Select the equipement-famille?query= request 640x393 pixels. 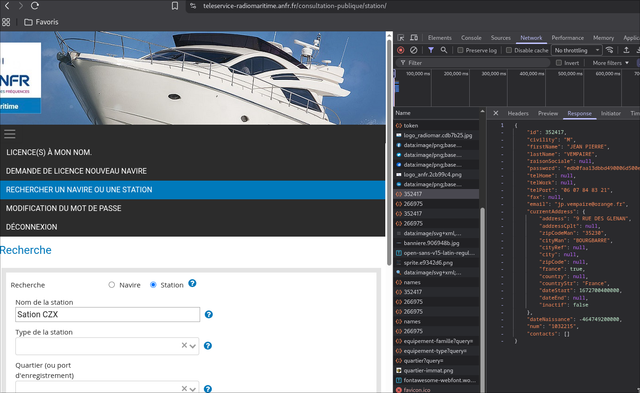click(x=436, y=341)
